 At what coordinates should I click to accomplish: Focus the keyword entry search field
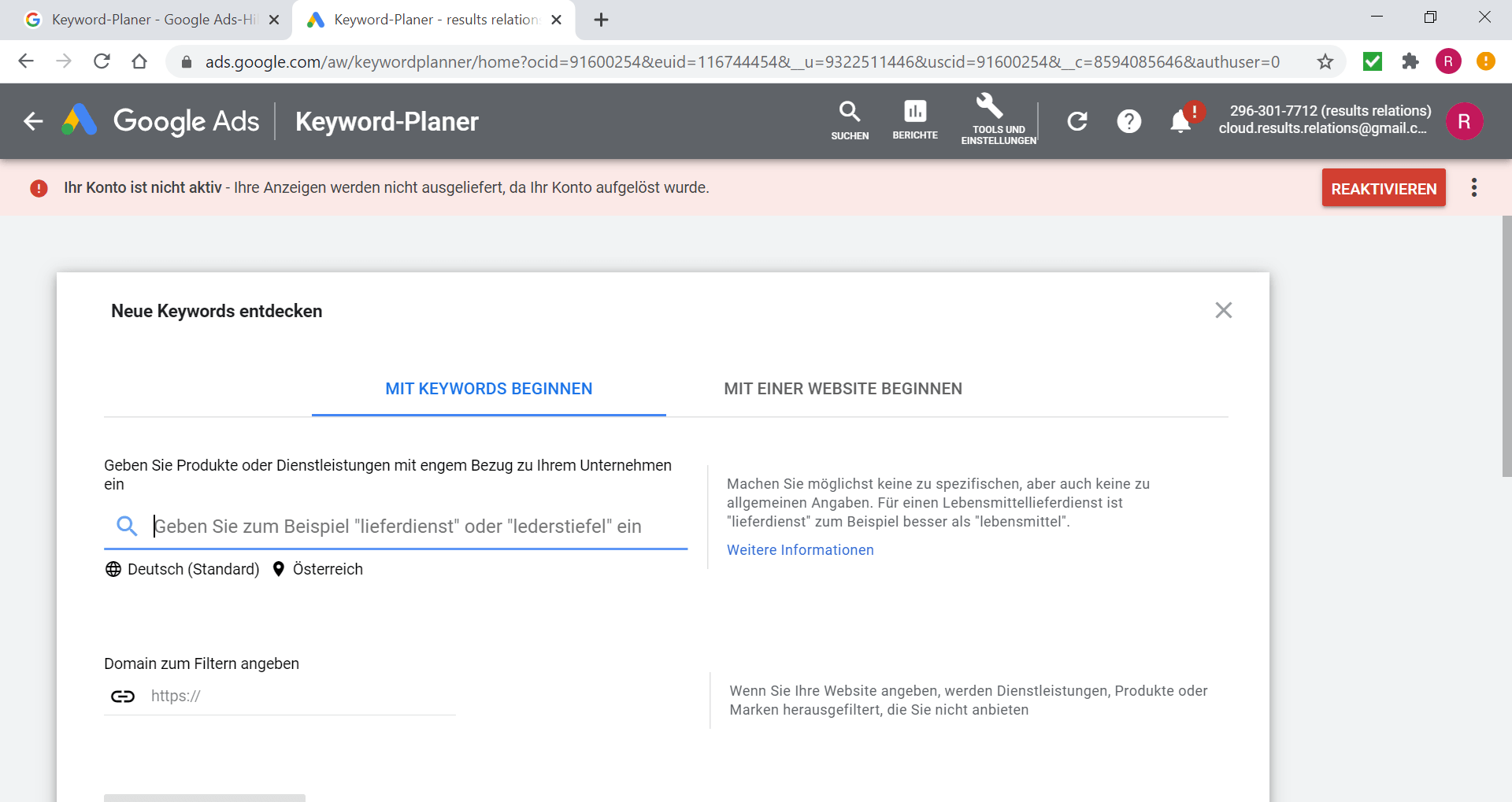396,526
